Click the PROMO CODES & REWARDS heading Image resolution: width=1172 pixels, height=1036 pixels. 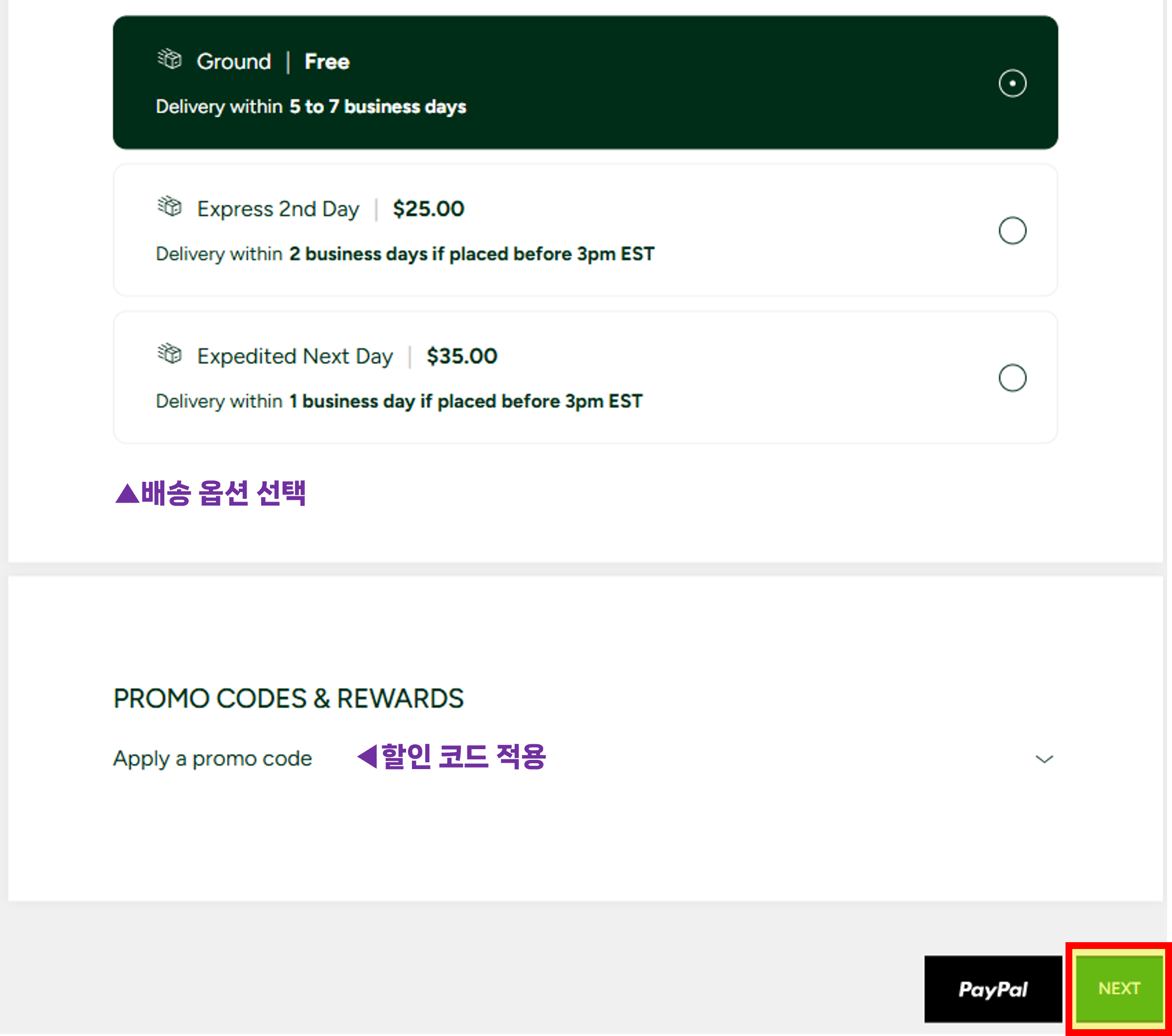tap(289, 698)
